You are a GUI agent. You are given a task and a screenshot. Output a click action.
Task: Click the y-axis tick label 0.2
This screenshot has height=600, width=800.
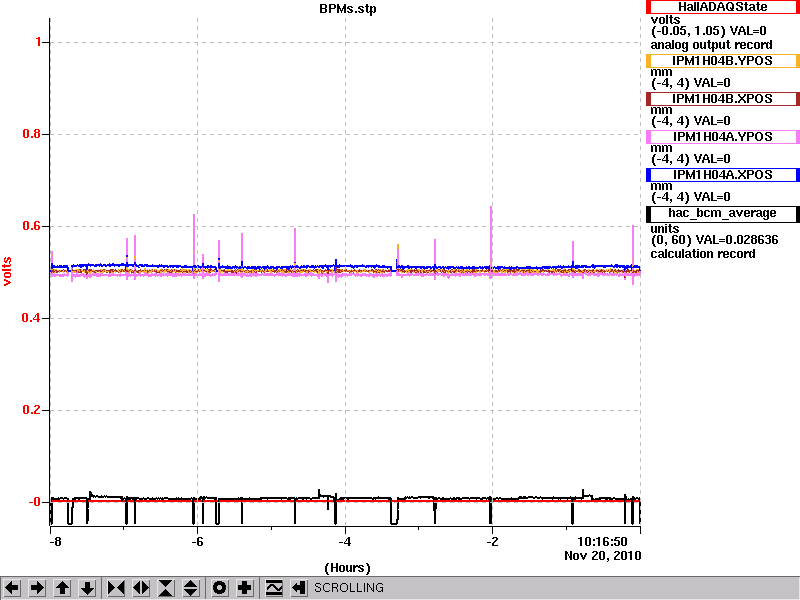point(31,410)
